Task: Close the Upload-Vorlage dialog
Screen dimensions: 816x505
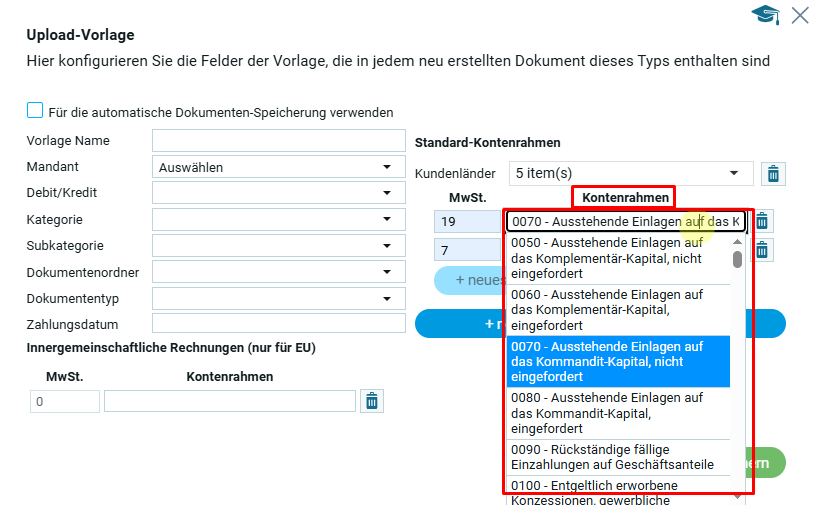Action: (800, 15)
